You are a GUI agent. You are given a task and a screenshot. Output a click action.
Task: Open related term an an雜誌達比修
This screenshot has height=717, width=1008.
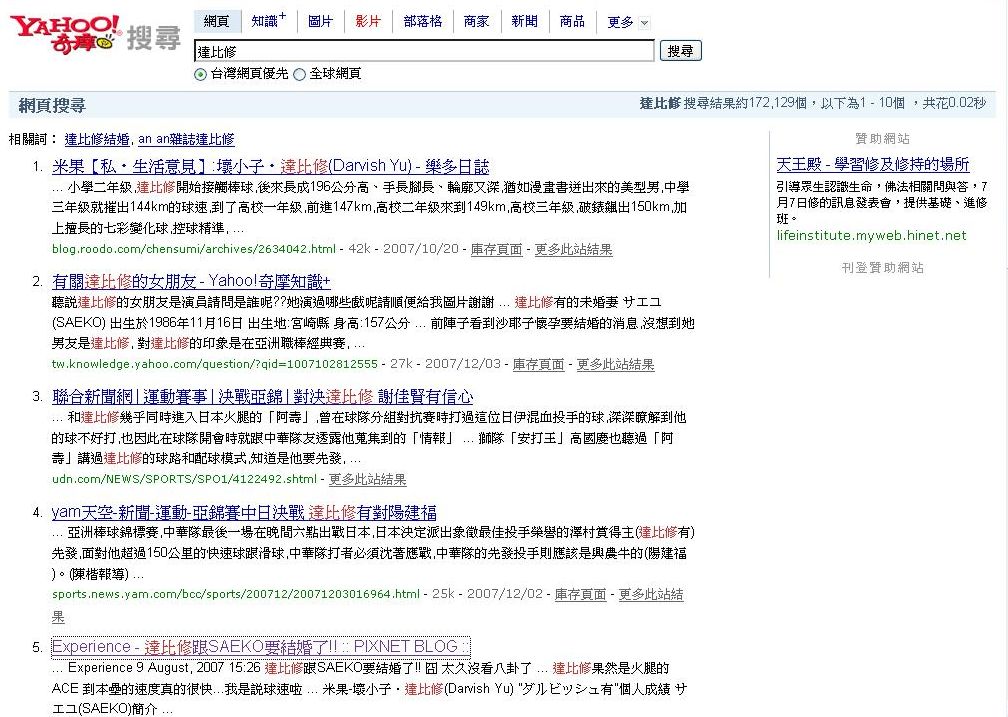point(186,139)
